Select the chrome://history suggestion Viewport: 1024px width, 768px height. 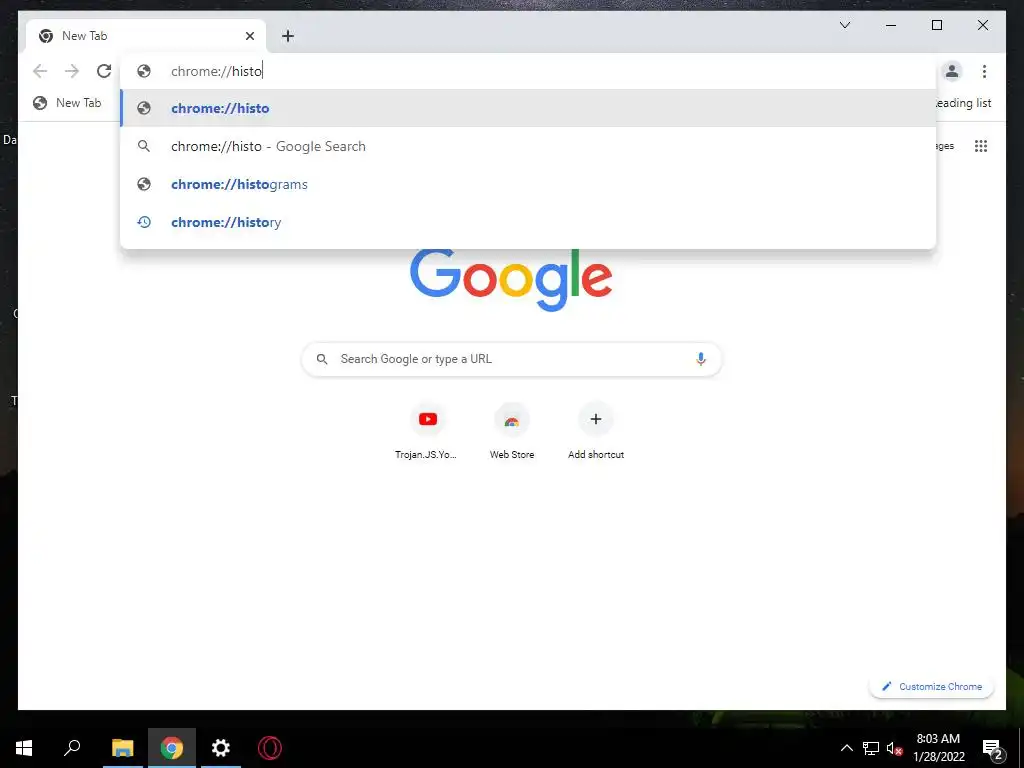(x=528, y=222)
